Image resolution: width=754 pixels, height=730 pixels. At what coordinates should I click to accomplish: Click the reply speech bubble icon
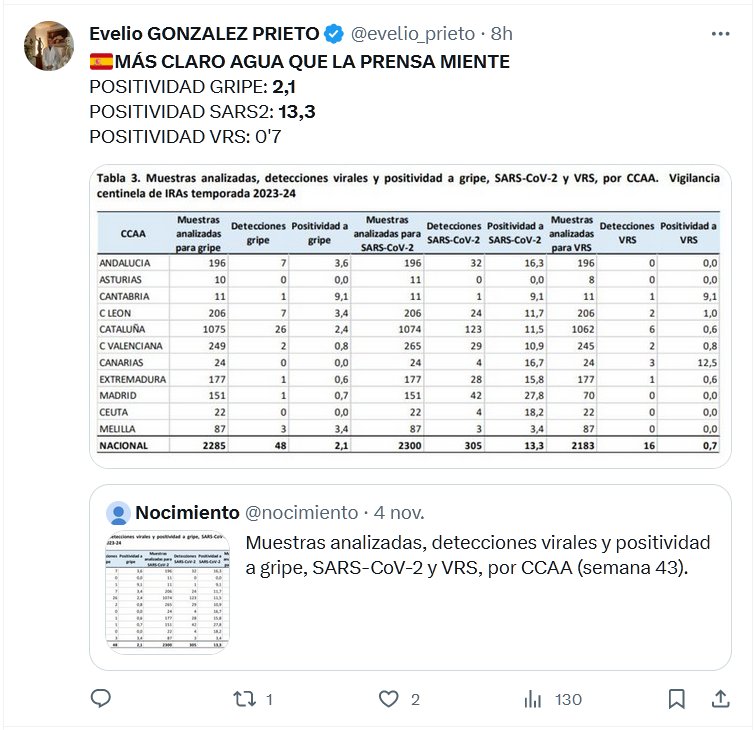point(101,699)
